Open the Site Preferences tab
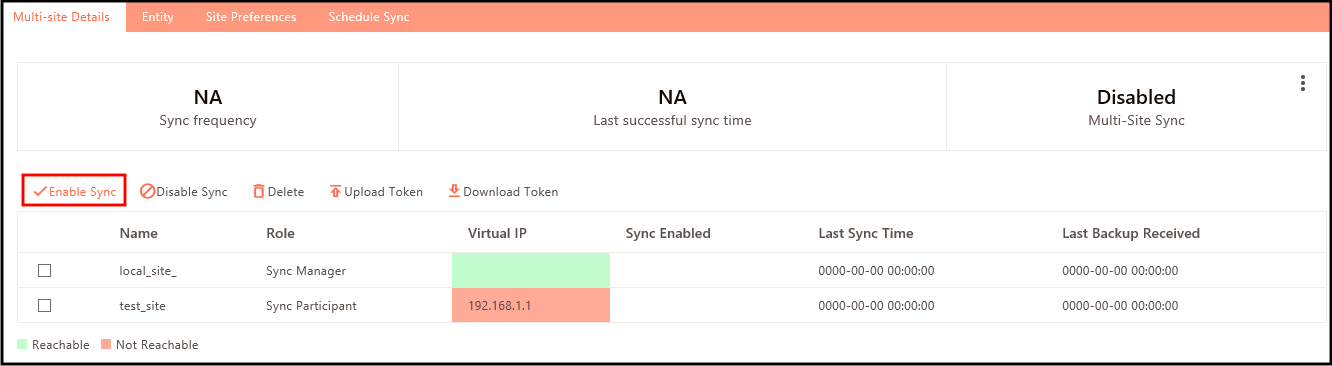 [251, 17]
